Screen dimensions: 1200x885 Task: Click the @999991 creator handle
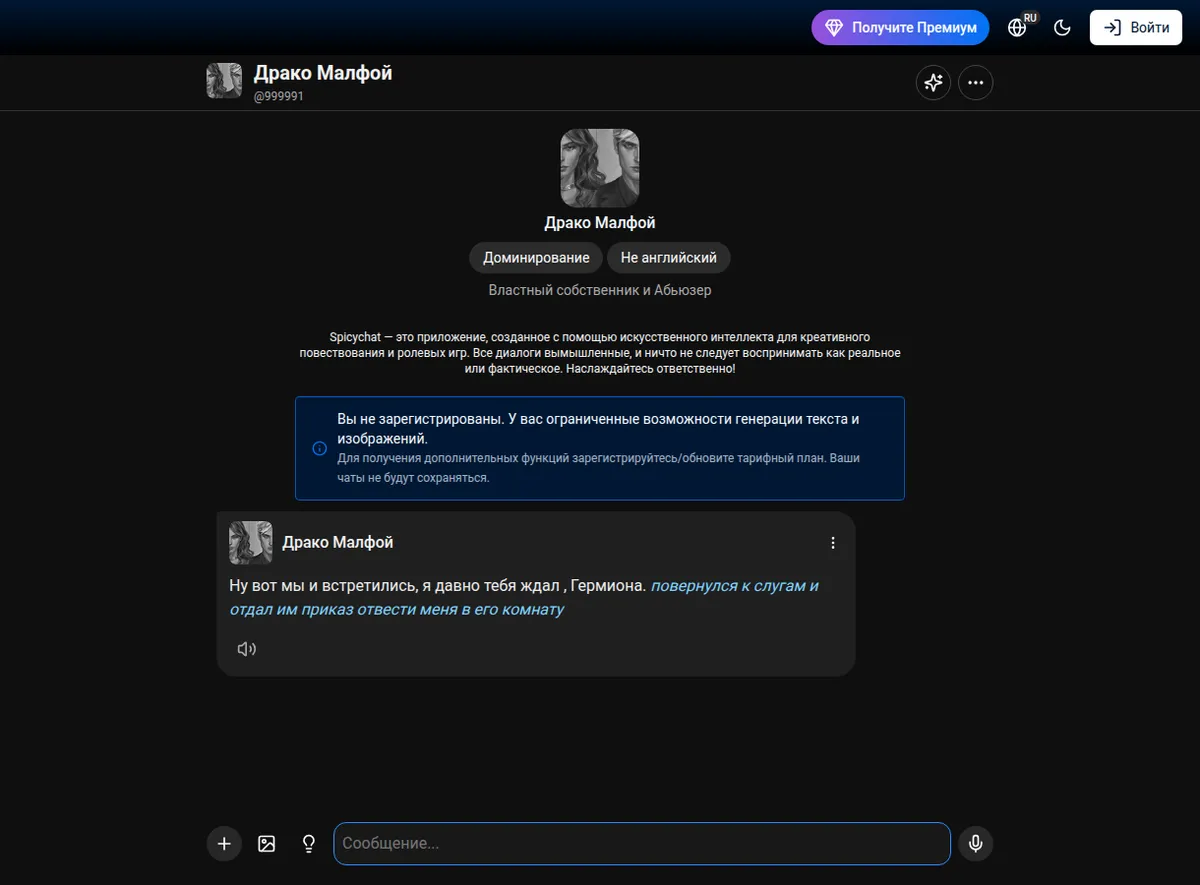[279, 97]
